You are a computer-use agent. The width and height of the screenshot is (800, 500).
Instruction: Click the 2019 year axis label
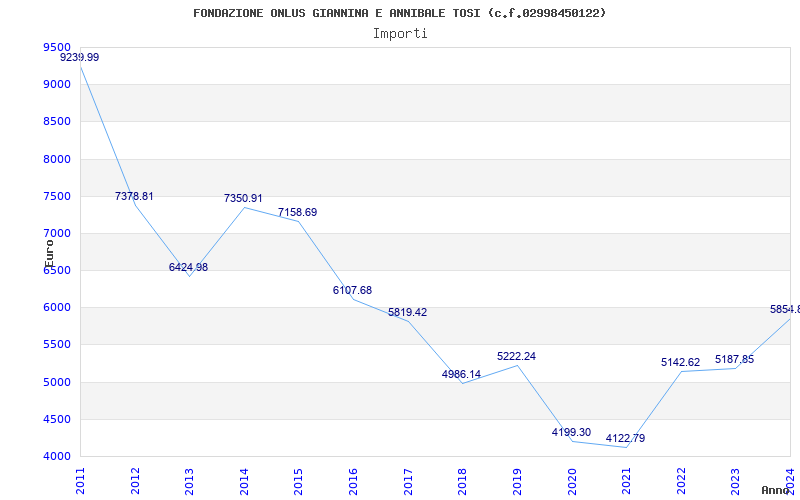(x=517, y=481)
